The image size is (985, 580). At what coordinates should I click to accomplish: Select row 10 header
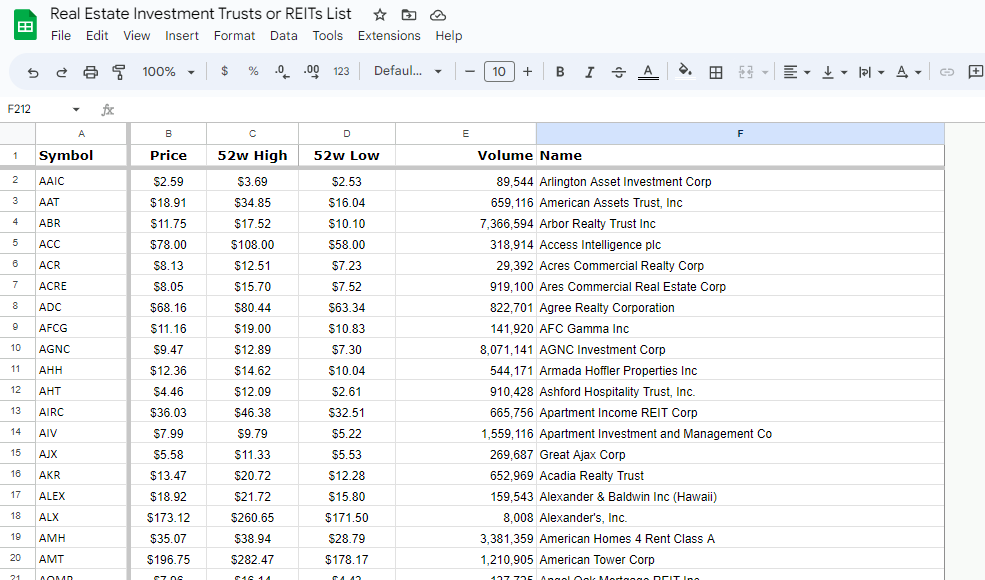tap(17, 349)
